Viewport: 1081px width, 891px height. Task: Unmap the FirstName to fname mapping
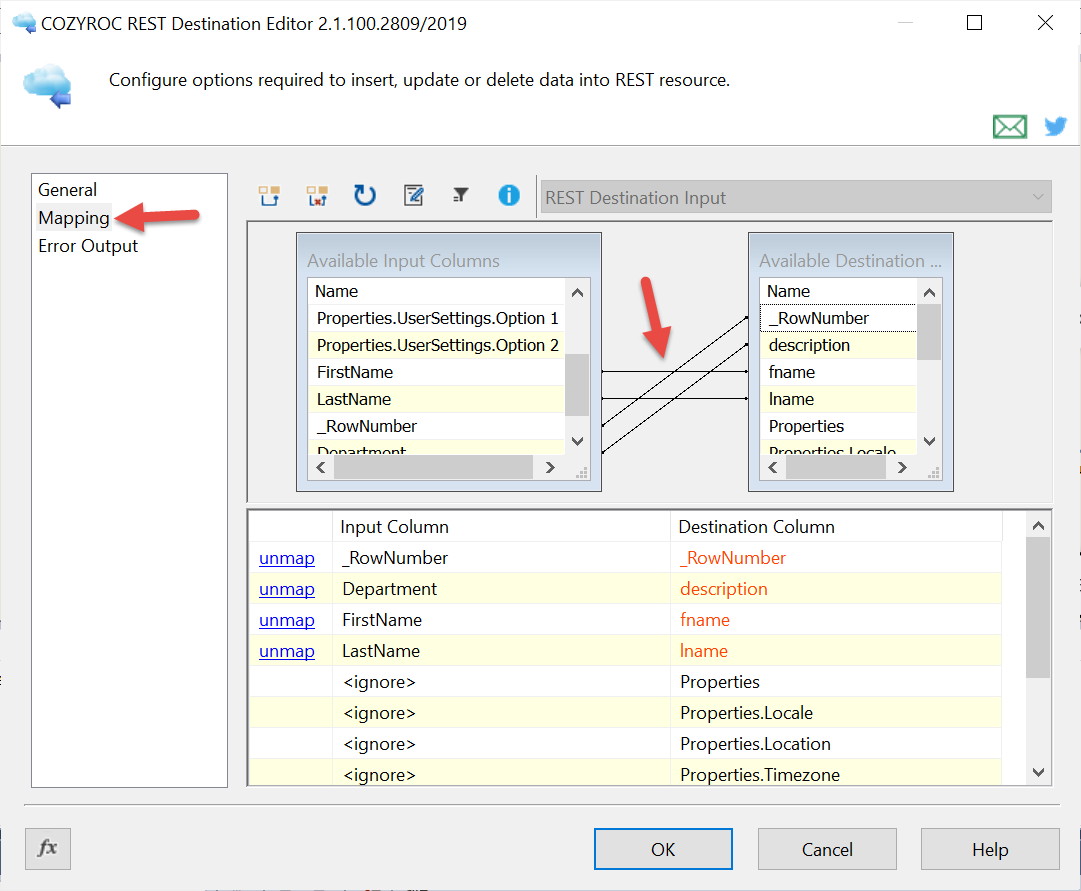pos(287,620)
